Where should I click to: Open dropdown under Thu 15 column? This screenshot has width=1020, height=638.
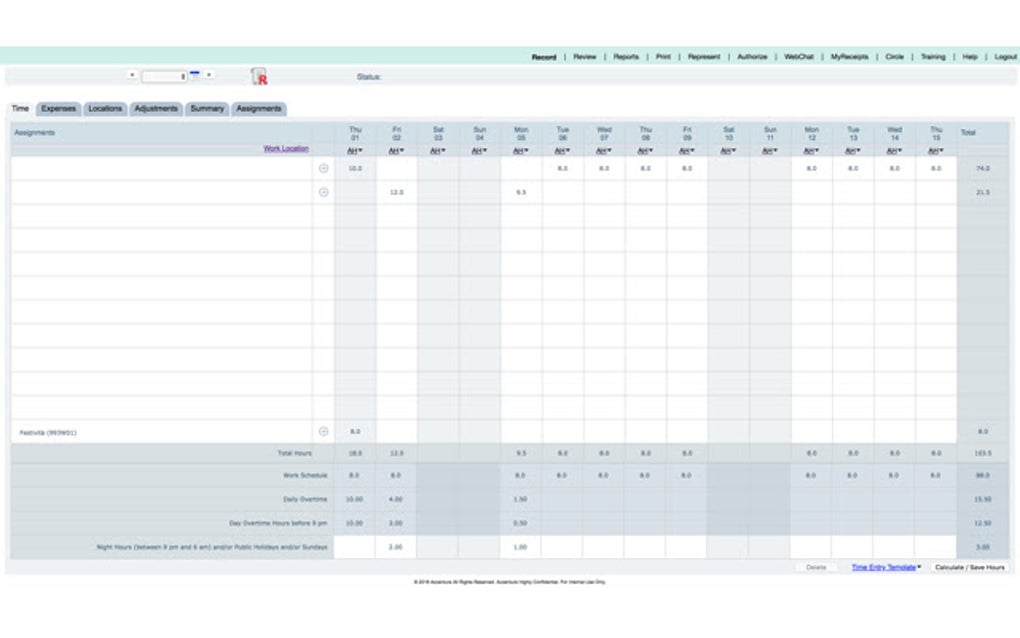[936, 151]
